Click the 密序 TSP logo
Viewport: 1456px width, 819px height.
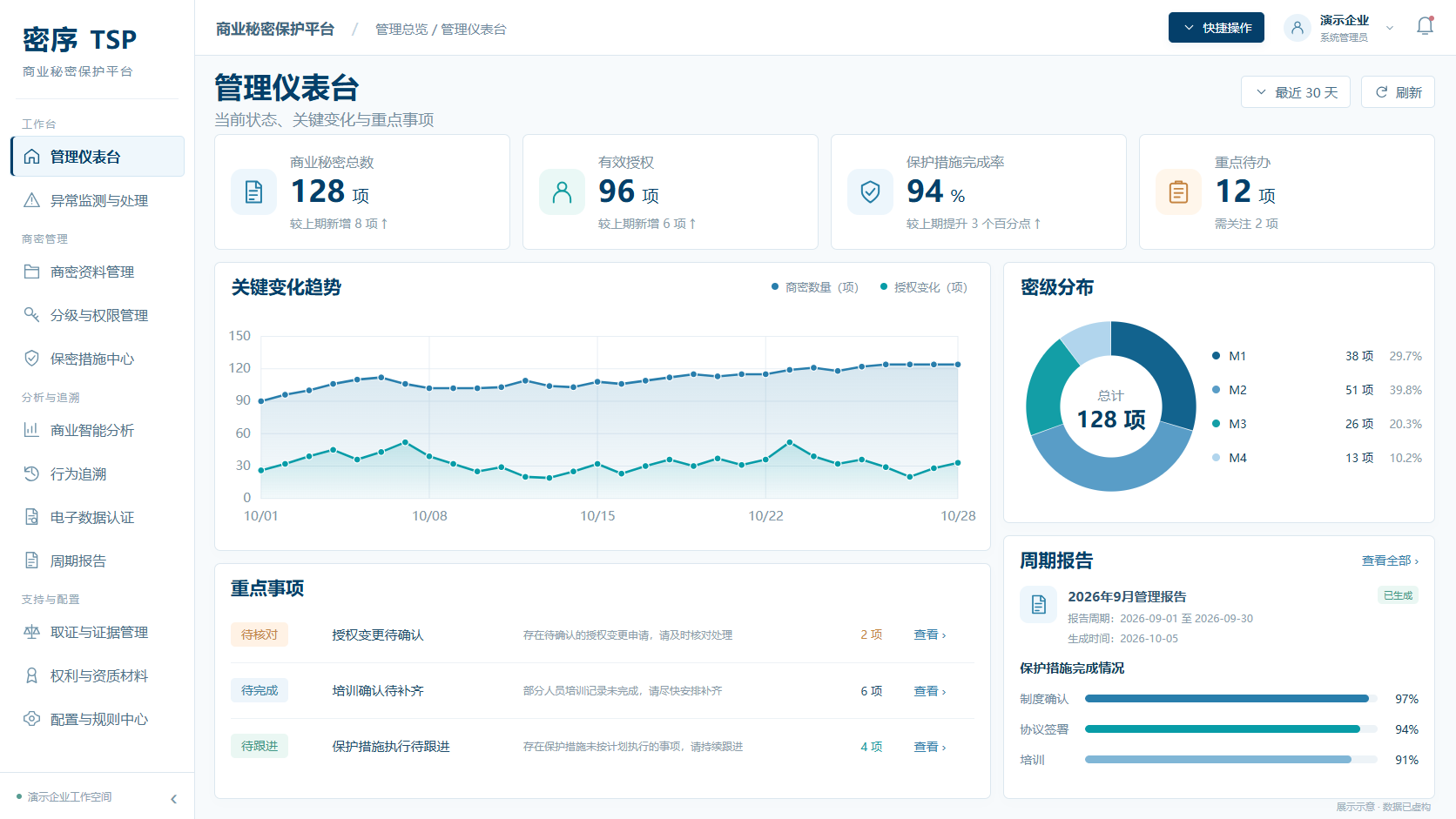79,40
